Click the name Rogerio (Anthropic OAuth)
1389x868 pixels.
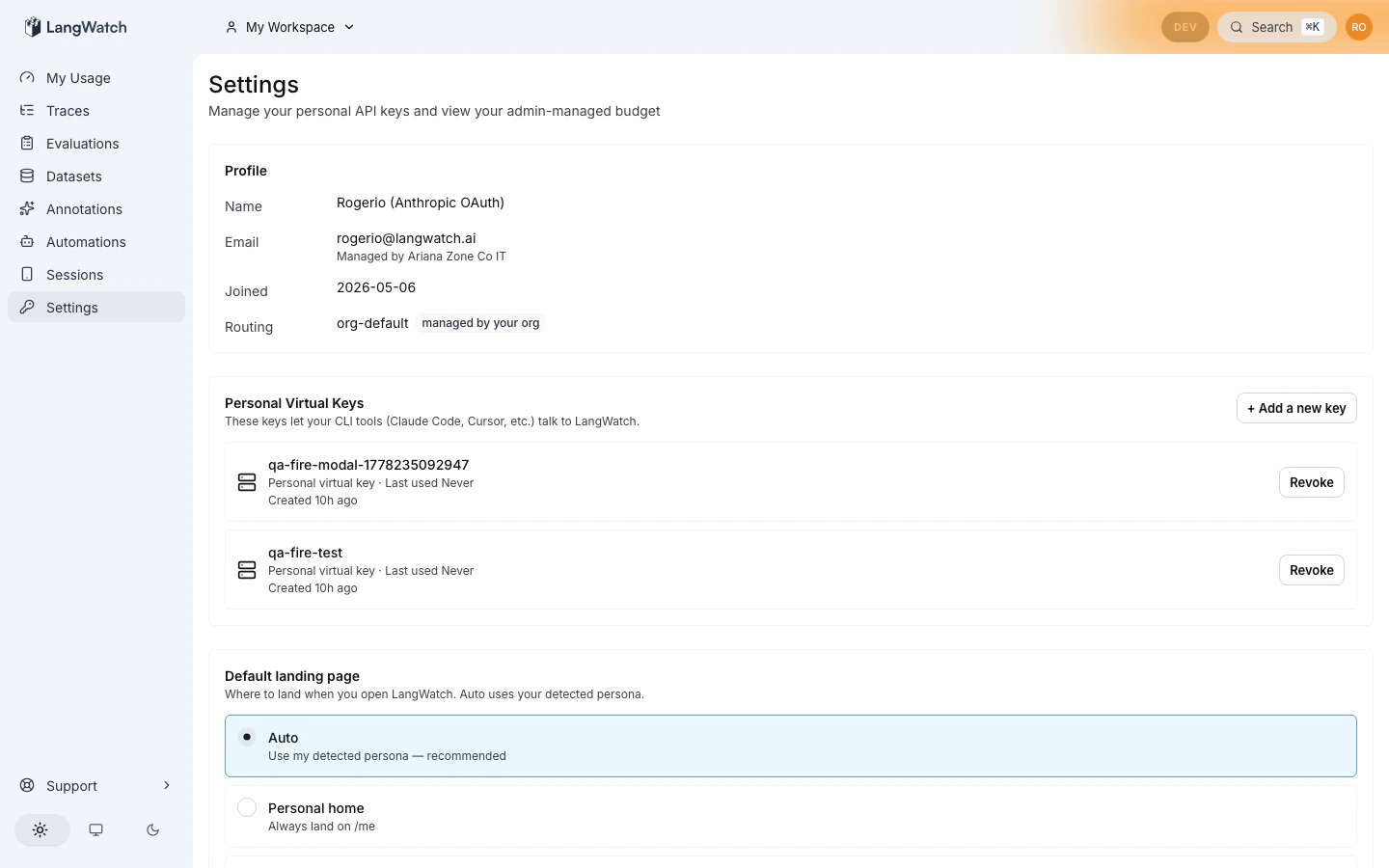[x=421, y=203]
